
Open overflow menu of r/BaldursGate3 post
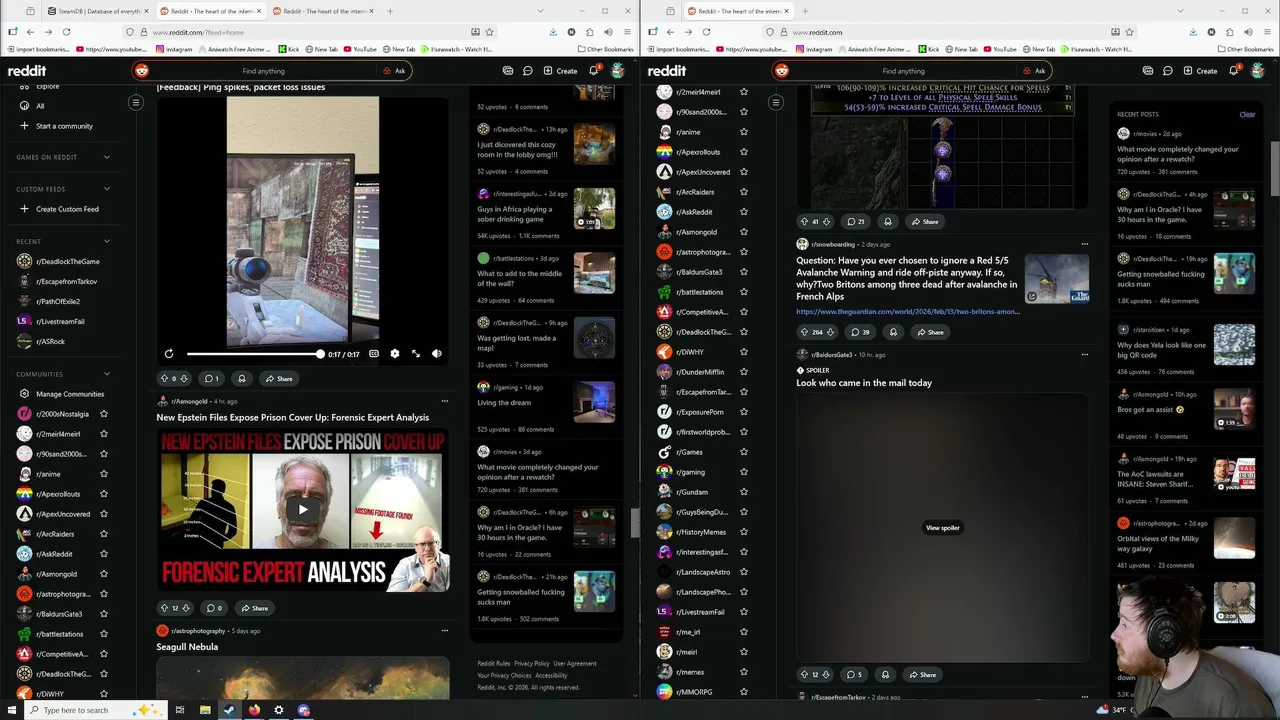1085,354
